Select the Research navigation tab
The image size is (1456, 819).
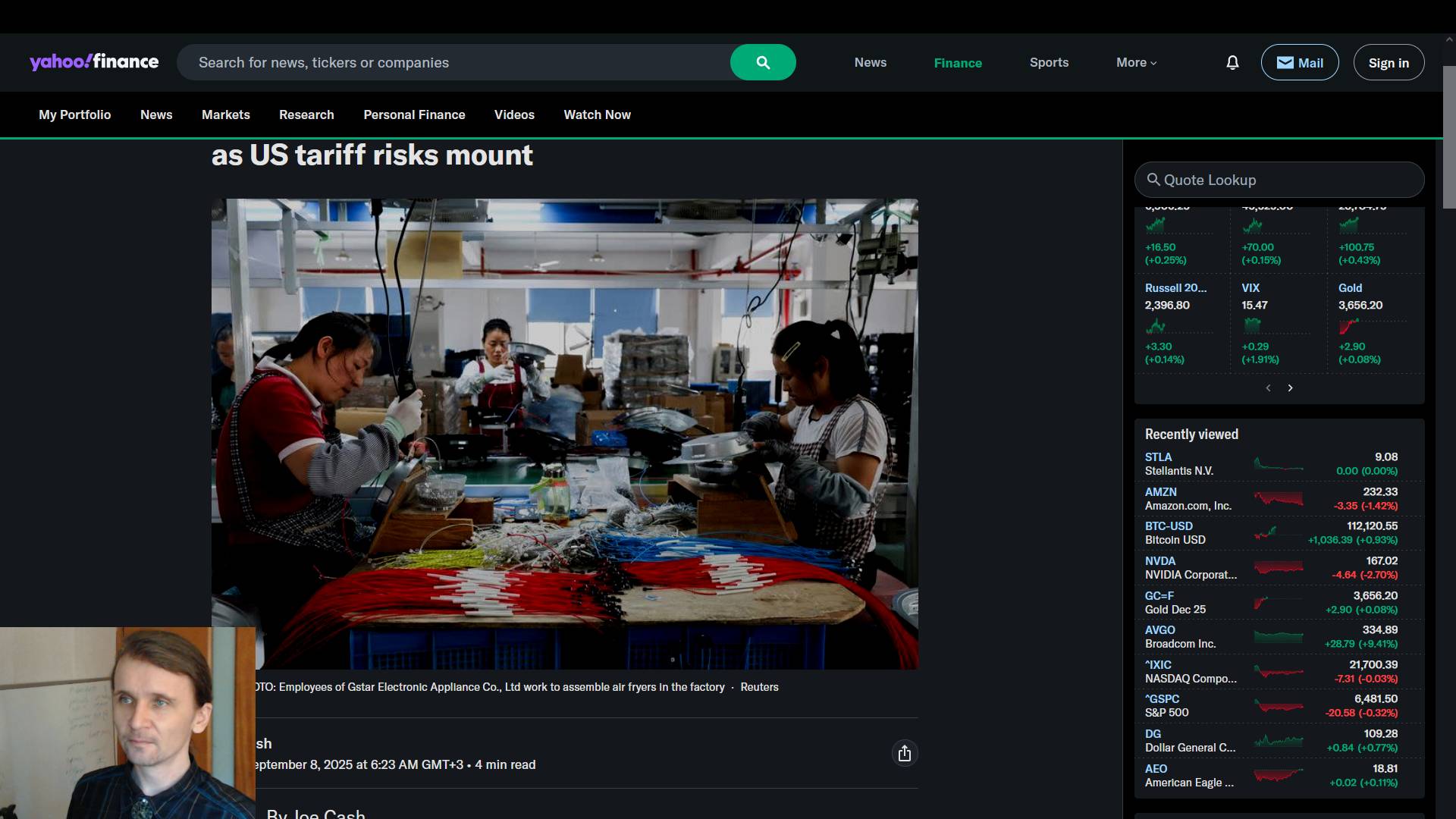[x=306, y=115]
